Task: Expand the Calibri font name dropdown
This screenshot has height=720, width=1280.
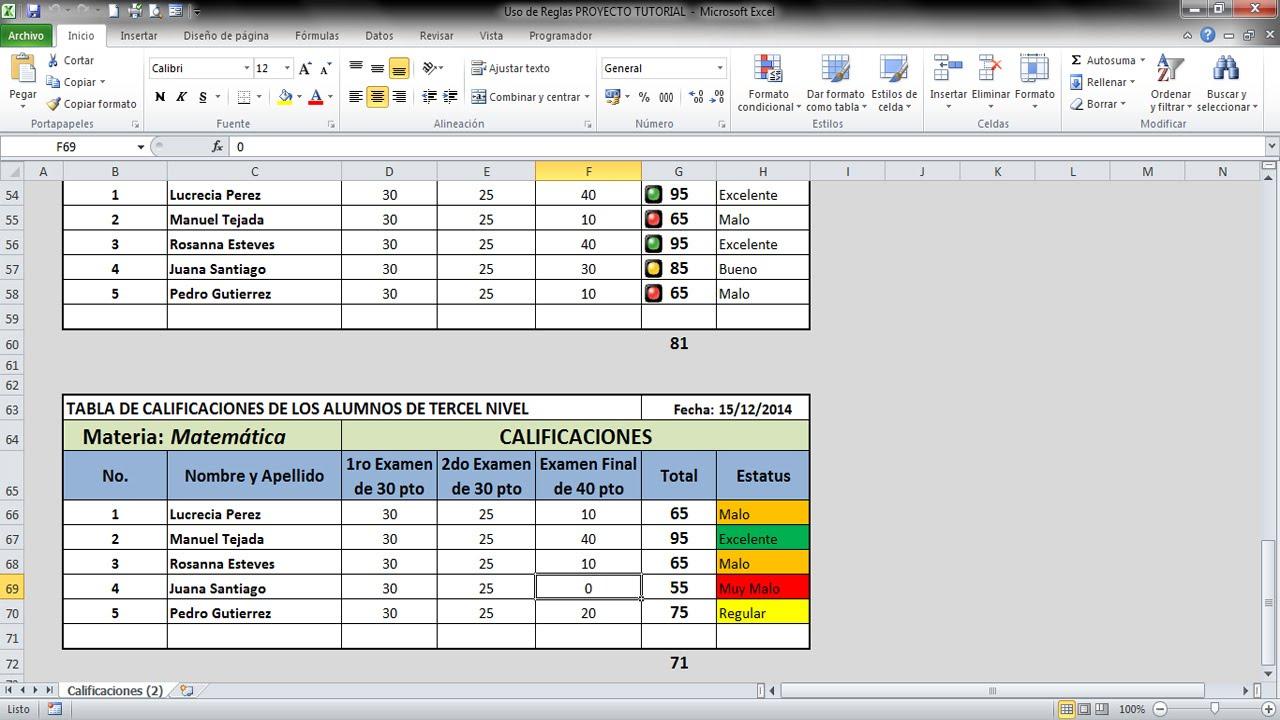Action: click(246, 69)
